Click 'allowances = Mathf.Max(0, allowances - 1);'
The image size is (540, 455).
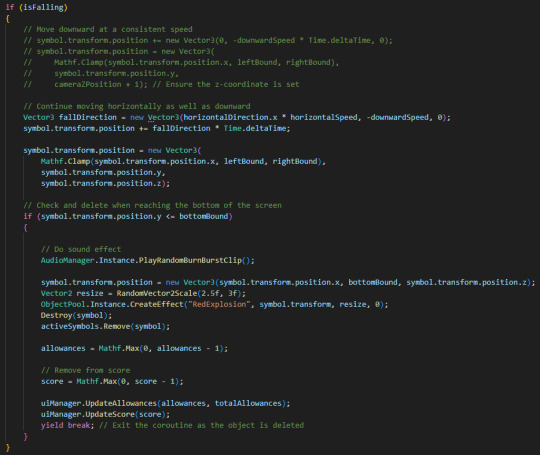134,349
